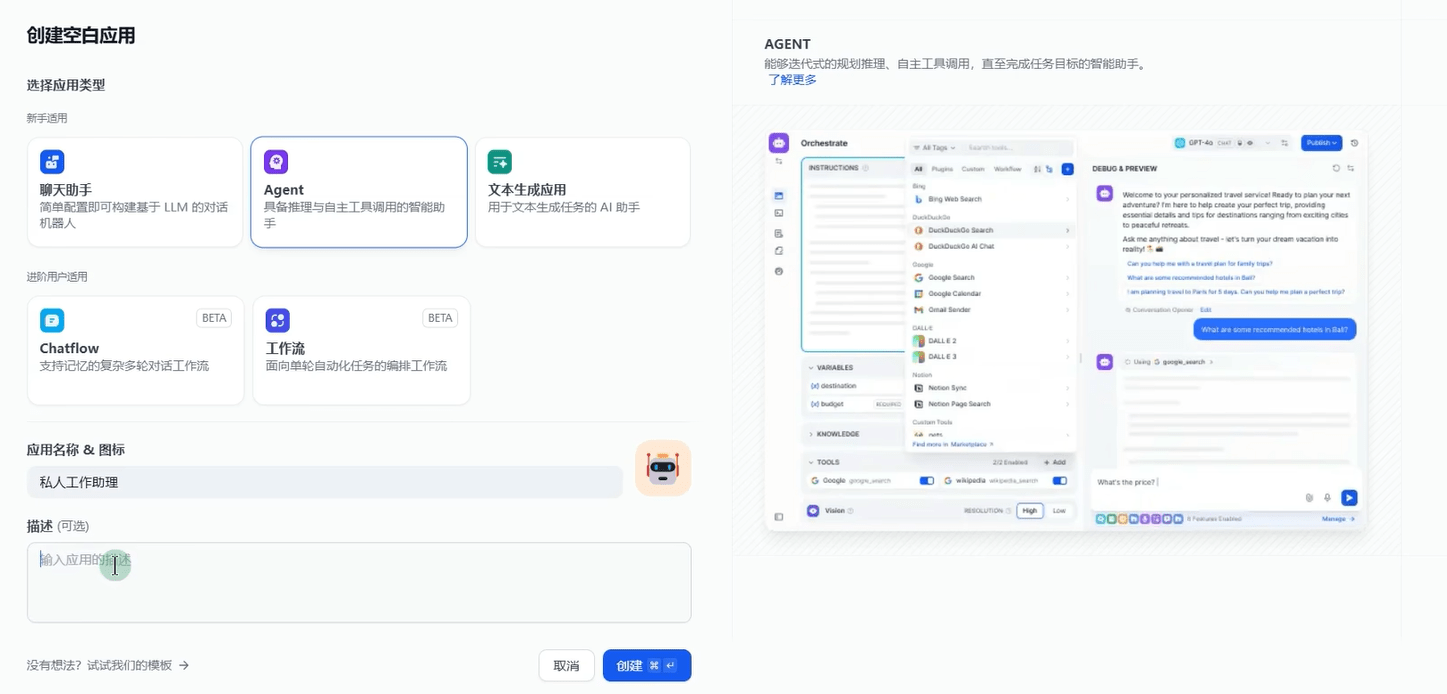Viewport: 1447px width, 694px height.
Task: Choose the 工作流 workflow app type
Action: pyautogui.click(x=361, y=350)
